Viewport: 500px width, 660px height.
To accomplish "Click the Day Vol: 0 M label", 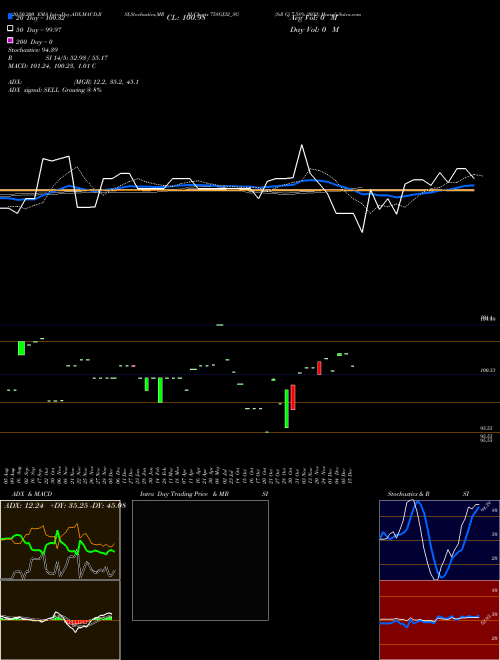I will point(314,29).
